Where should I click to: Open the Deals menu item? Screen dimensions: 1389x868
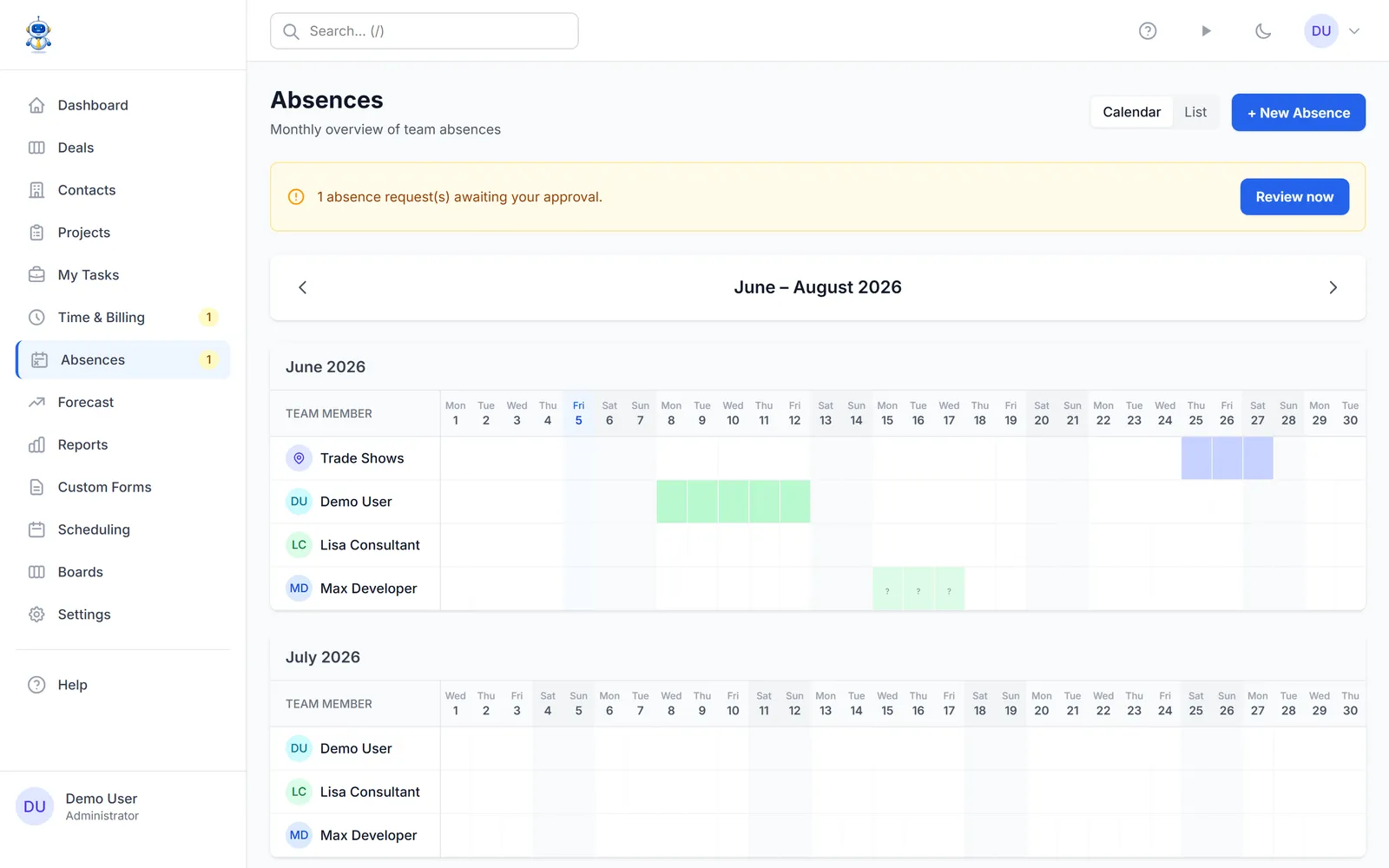click(x=122, y=148)
